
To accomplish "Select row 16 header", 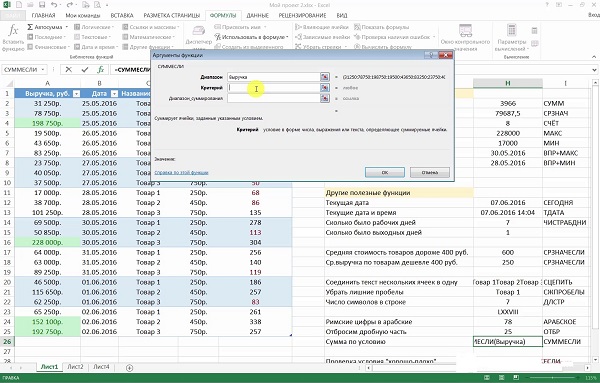I will coord(7,243).
